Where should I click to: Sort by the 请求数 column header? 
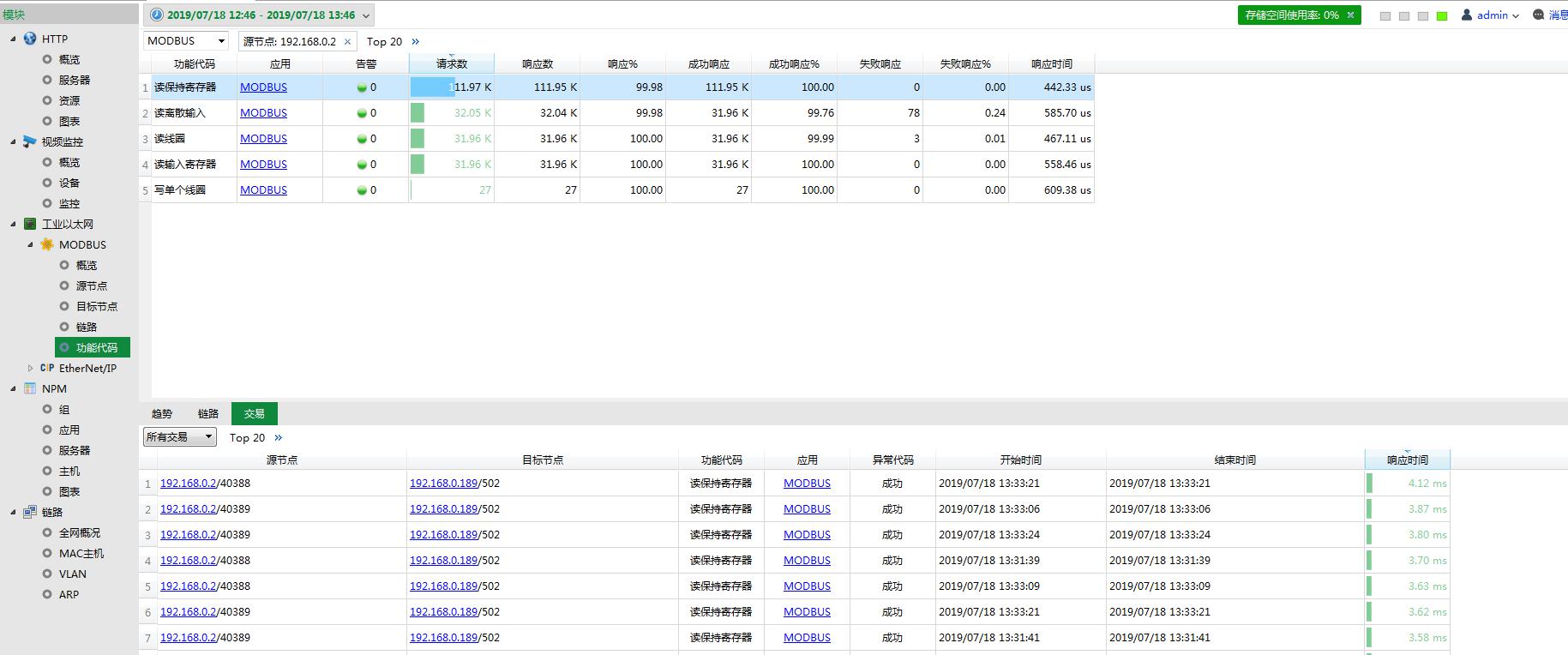pyautogui.click(x=452, y=63)
